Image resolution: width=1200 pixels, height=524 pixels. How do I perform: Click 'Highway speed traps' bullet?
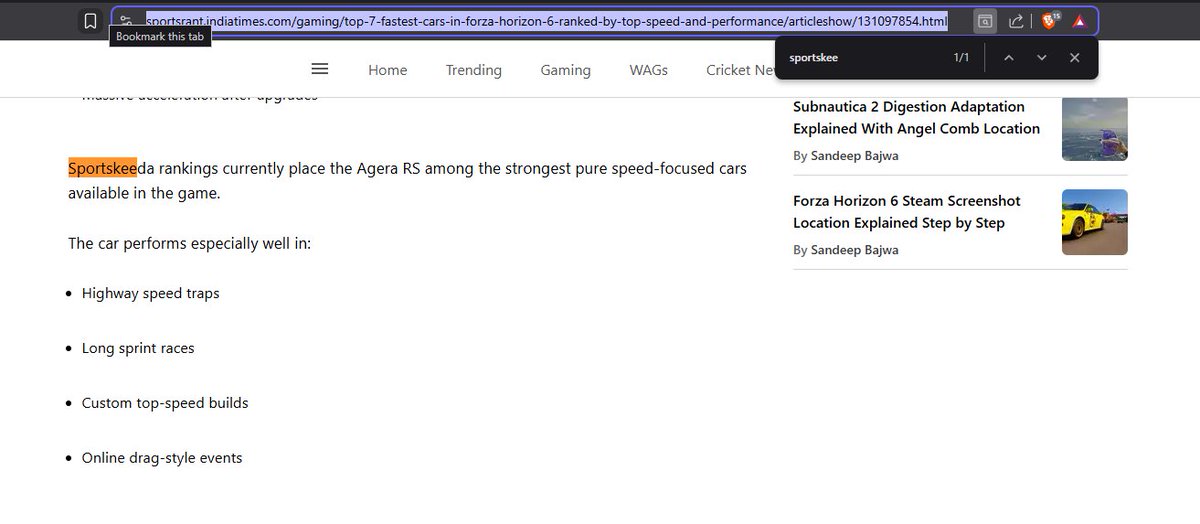click(151, 294)
